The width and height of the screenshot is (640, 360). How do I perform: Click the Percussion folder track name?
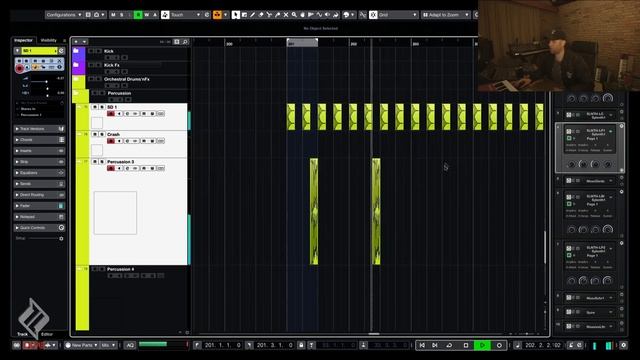pos(119,93)
